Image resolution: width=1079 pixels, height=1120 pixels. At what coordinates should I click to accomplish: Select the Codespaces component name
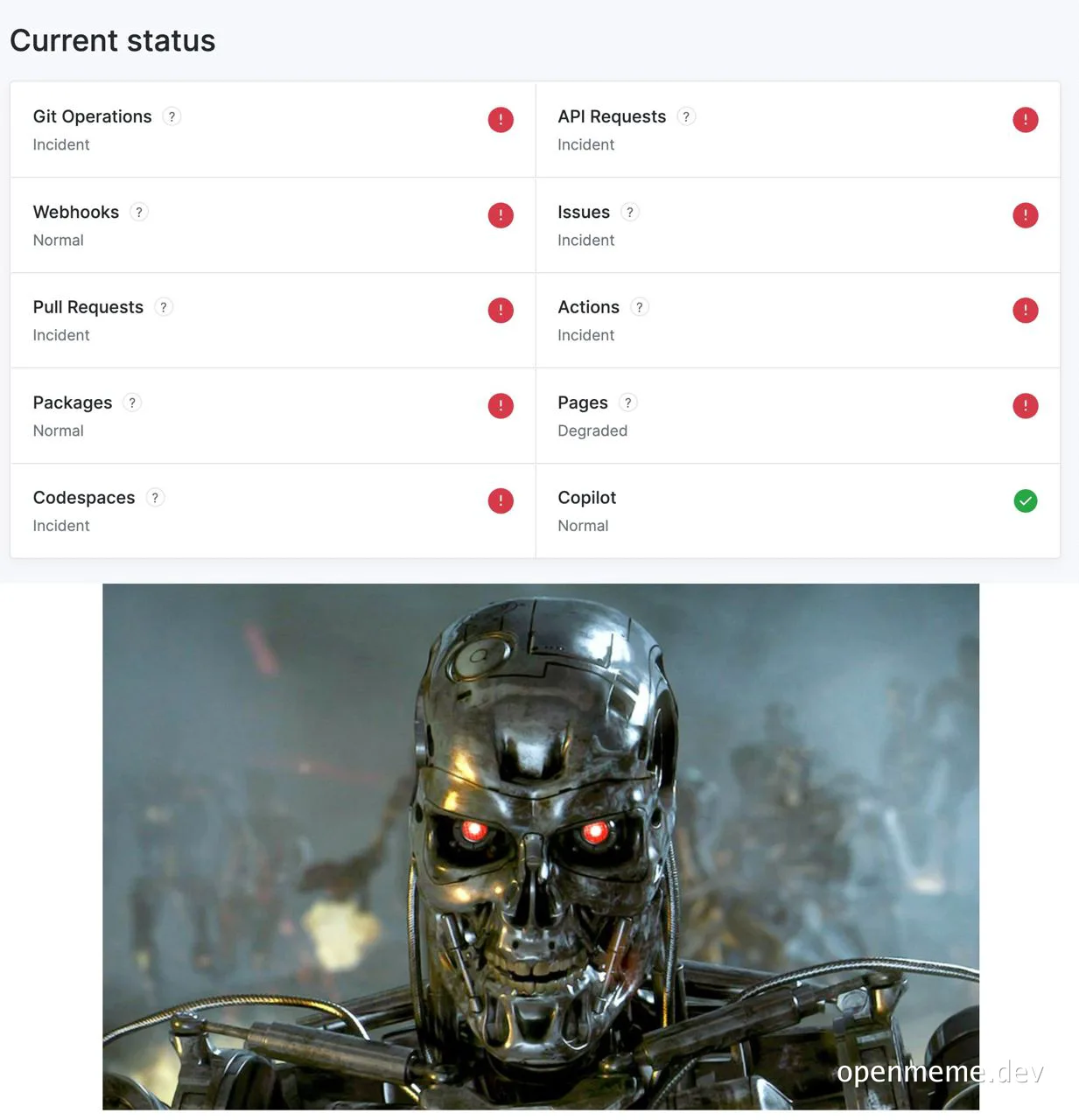84,499
